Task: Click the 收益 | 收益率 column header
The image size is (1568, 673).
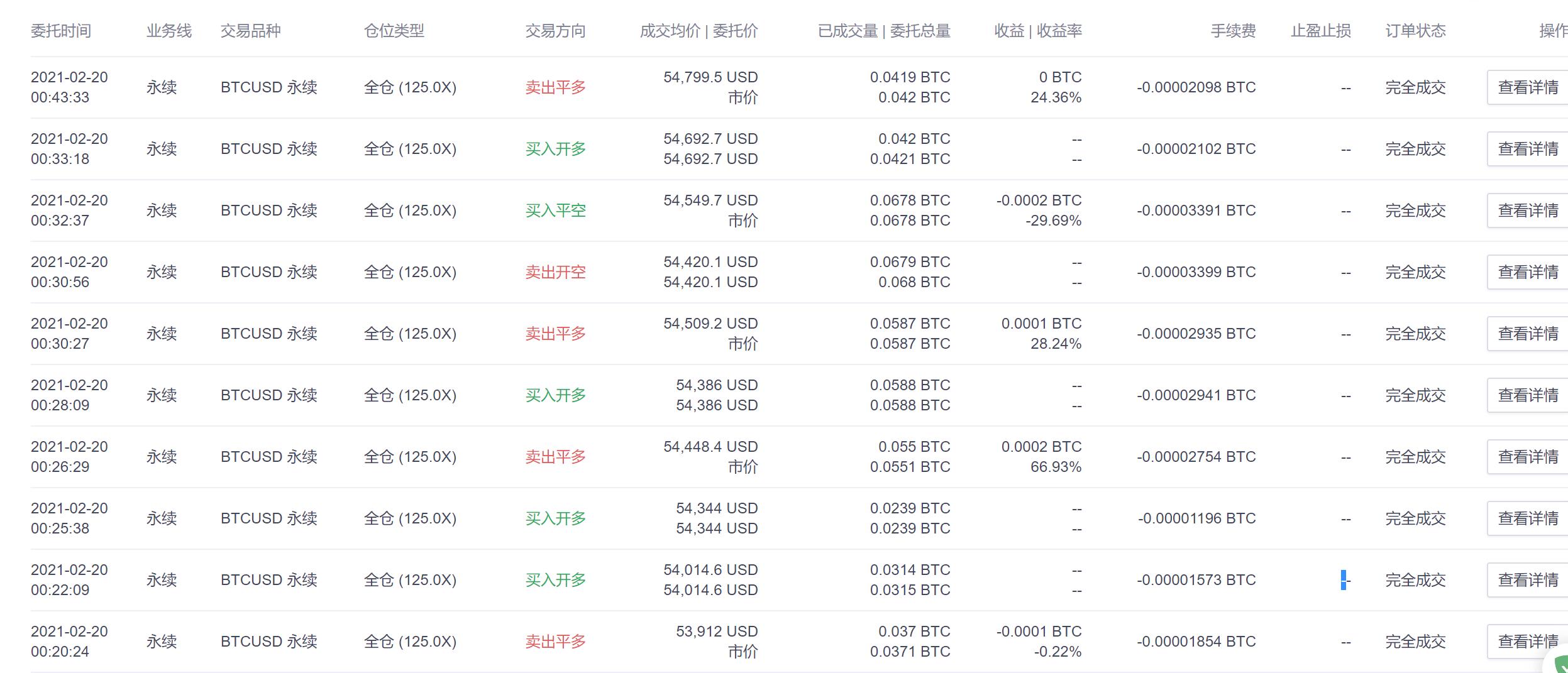Action: pyautogui.click(x=1037, y=31)
